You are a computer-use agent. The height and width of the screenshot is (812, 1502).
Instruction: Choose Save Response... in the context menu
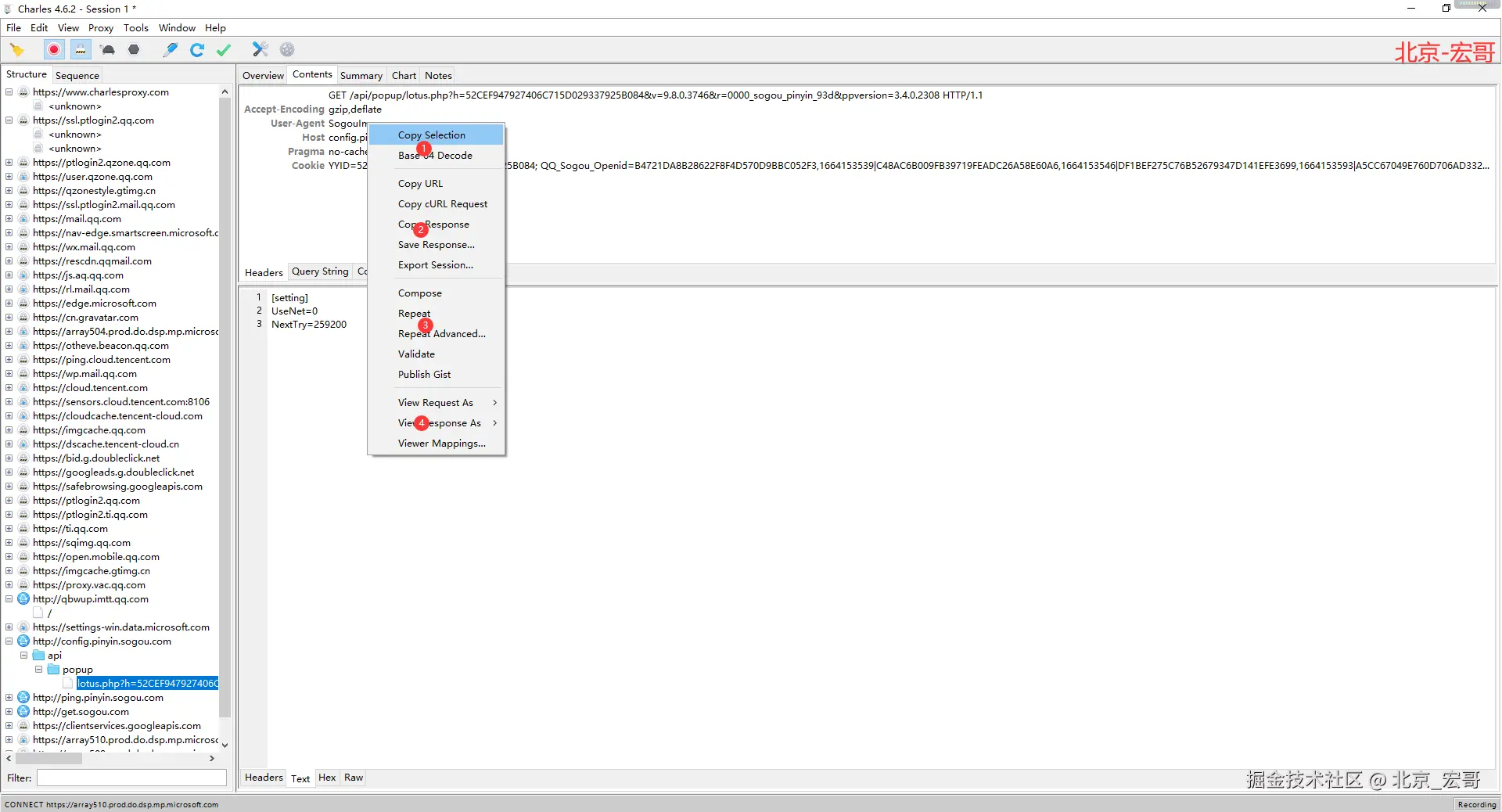click(x=437, y=245)
